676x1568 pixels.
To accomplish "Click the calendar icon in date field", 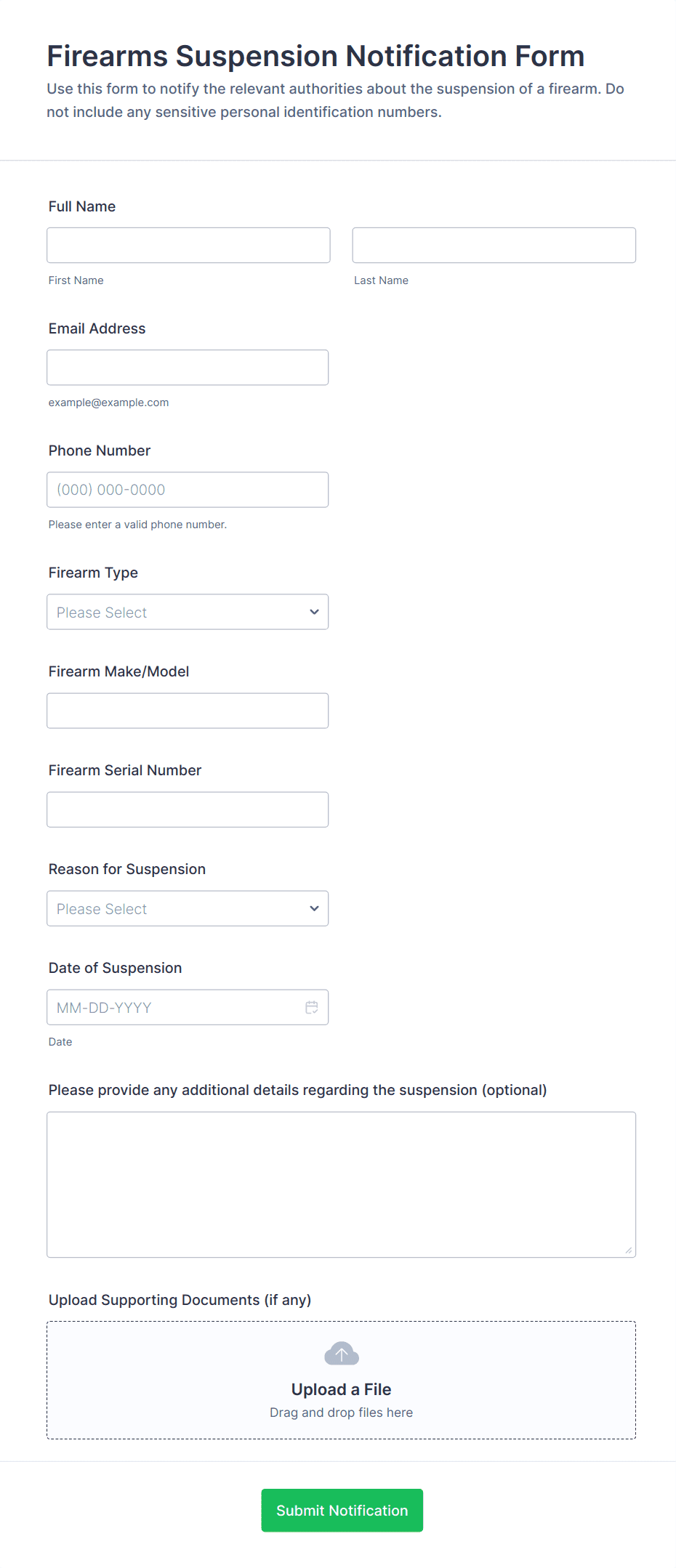I will coord(312,1007).
